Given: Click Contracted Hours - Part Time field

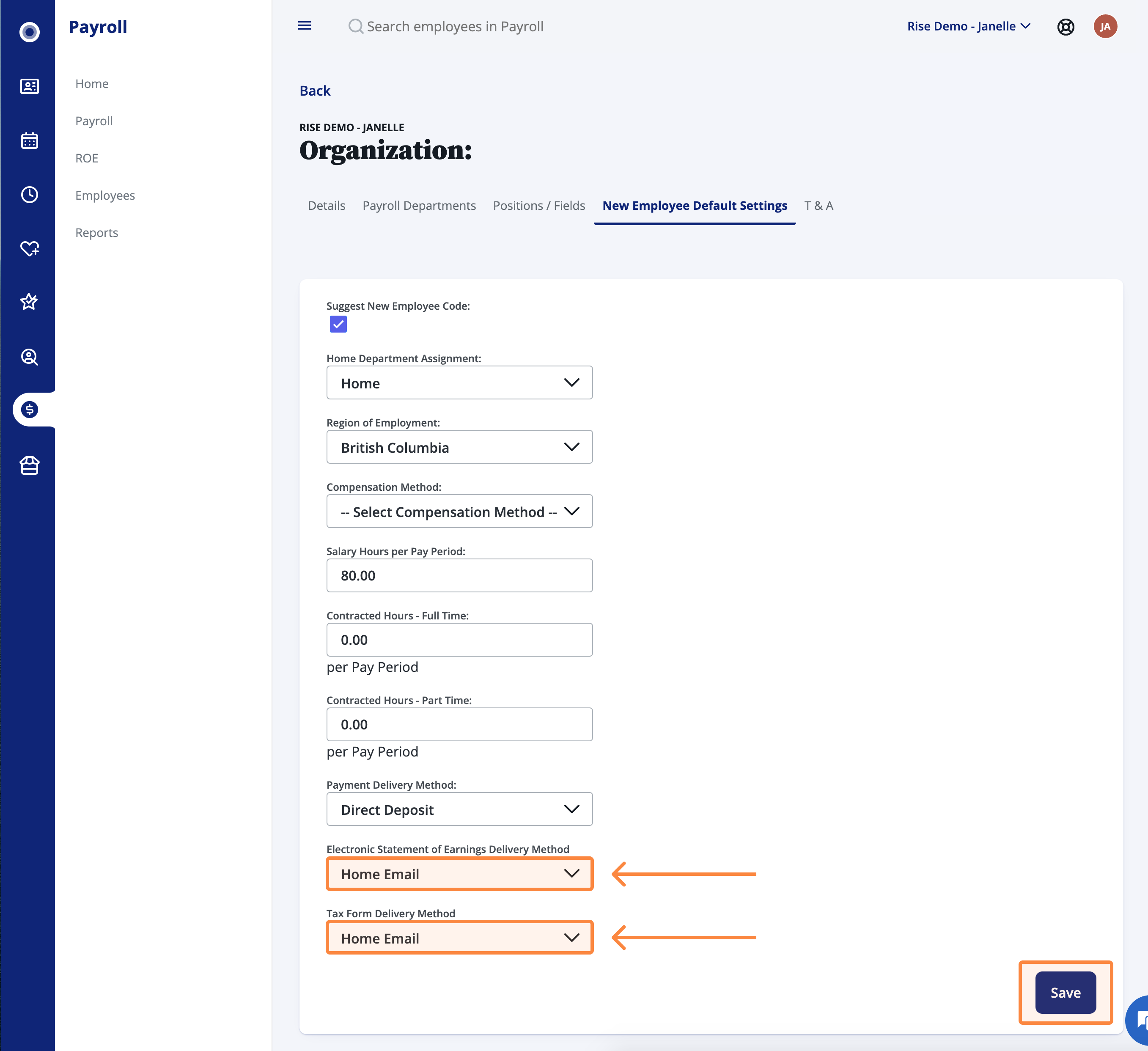Looking at the screenshot, I should click(459, 725).
